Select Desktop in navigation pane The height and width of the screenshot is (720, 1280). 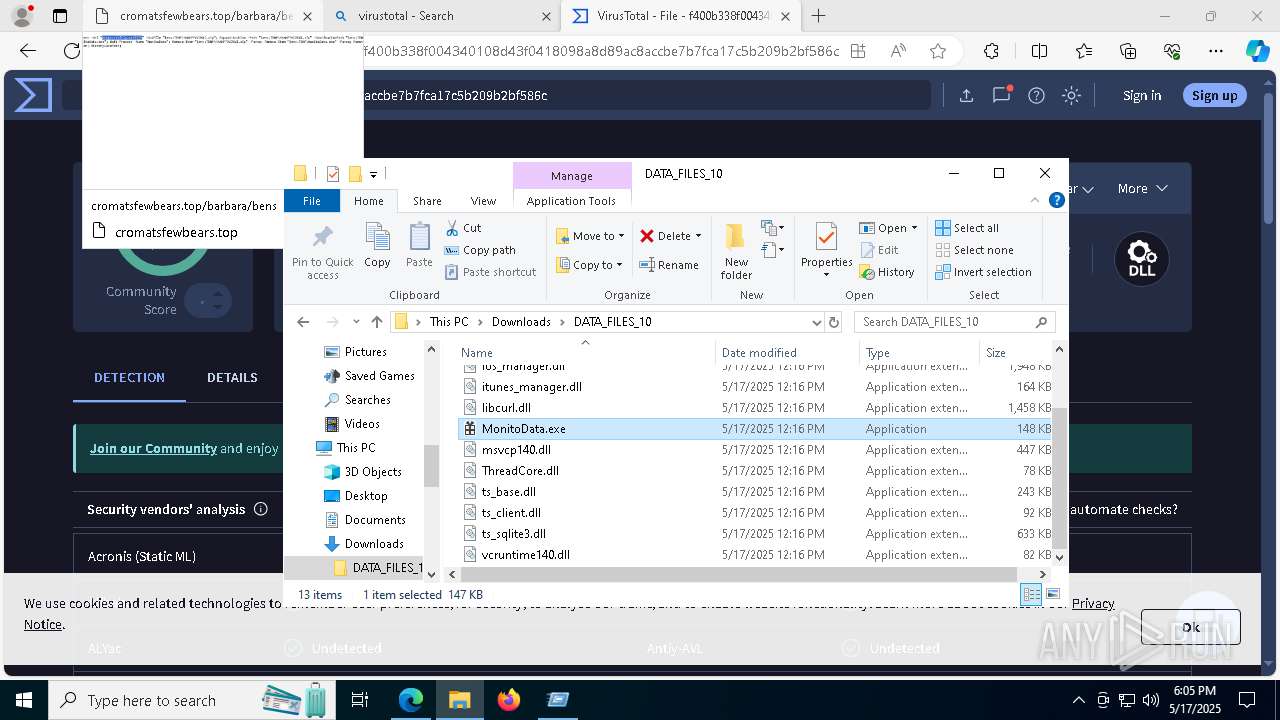pyautogui.click(x=366, y=496)
